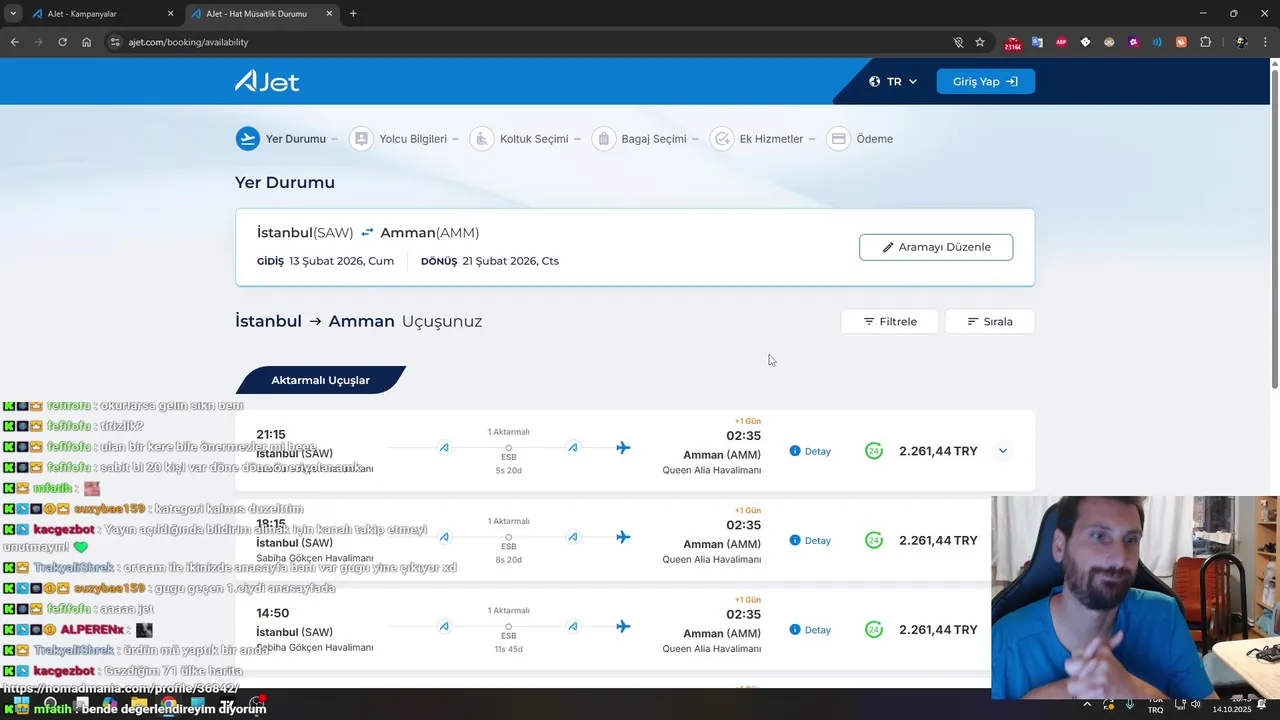The height and width of the screenshot is (720, 1280).
Task: Click the volume icon in system tray
Action: click(x=1196, y=704)
